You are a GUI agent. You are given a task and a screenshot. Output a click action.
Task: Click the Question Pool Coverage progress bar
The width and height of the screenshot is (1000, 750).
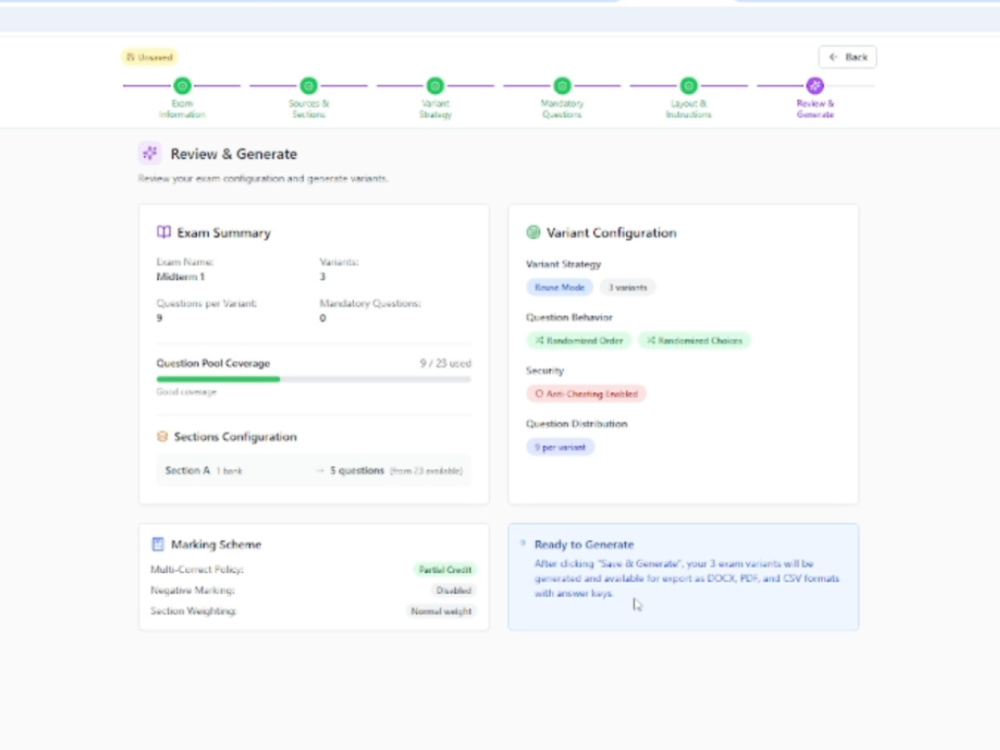[x=314, y=379]
